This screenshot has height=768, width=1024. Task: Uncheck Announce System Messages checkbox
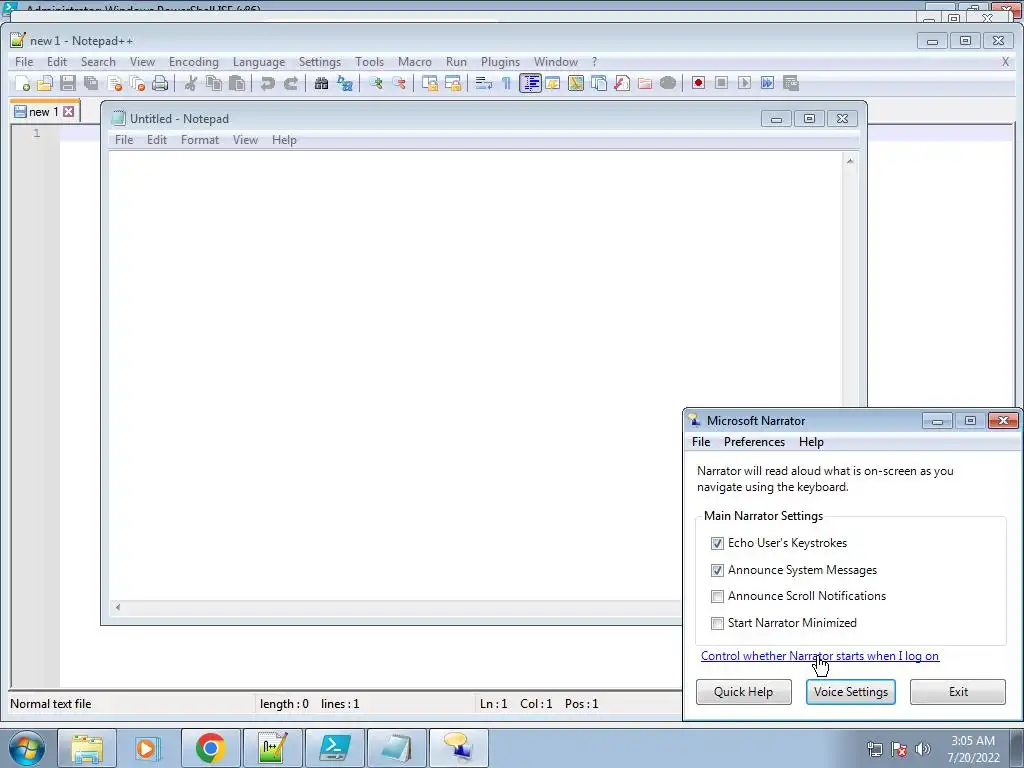point(717,570)
